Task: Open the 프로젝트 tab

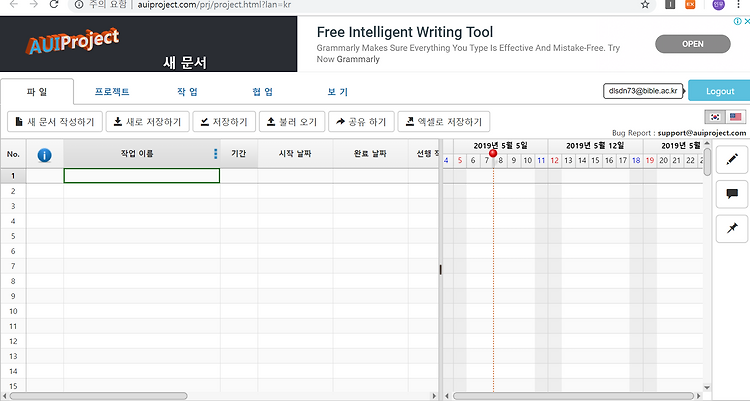Action: (x=112, y=91)
